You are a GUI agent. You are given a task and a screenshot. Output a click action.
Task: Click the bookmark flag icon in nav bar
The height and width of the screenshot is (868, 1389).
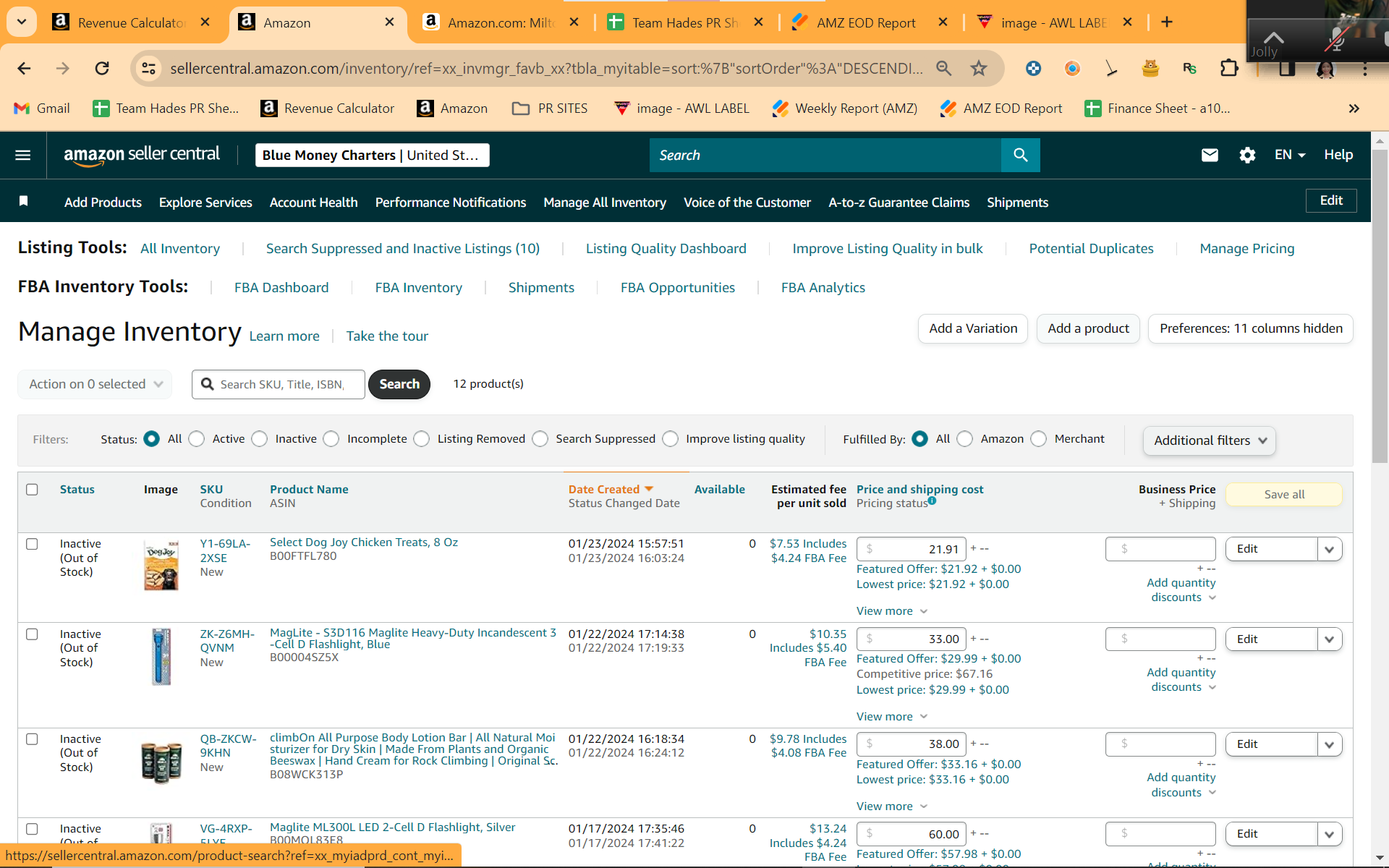(x=24, y=201)
